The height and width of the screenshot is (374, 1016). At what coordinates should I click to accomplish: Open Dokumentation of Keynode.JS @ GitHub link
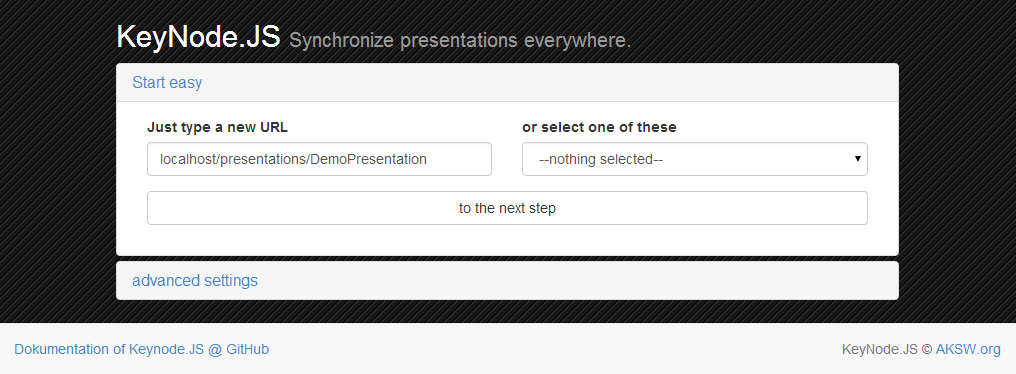click(x=141, y=349)
